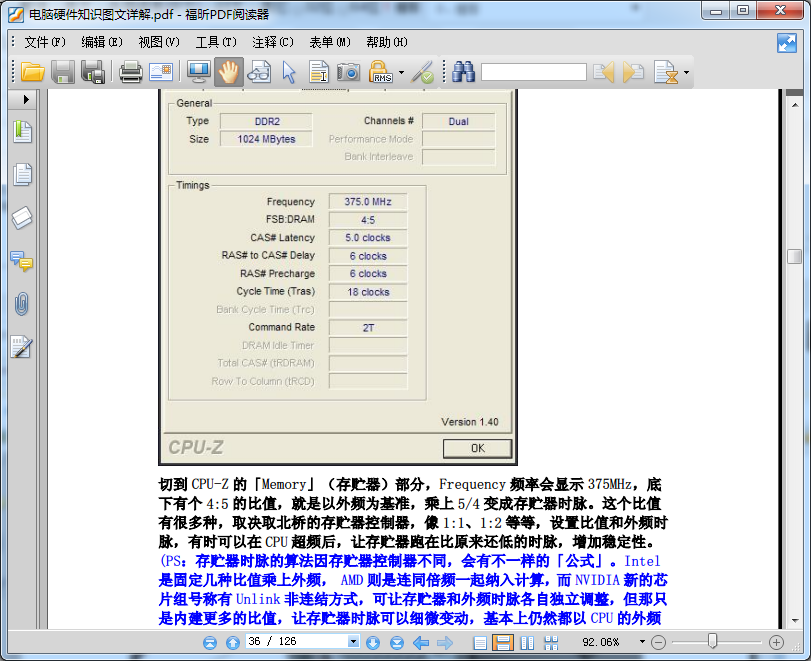Open the Layers sidebar panel

[22, 218]
